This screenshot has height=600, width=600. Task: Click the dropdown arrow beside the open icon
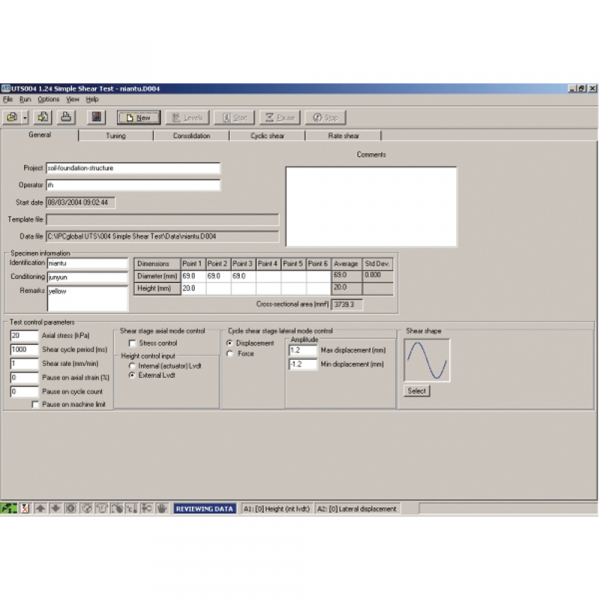click(24, 117)
